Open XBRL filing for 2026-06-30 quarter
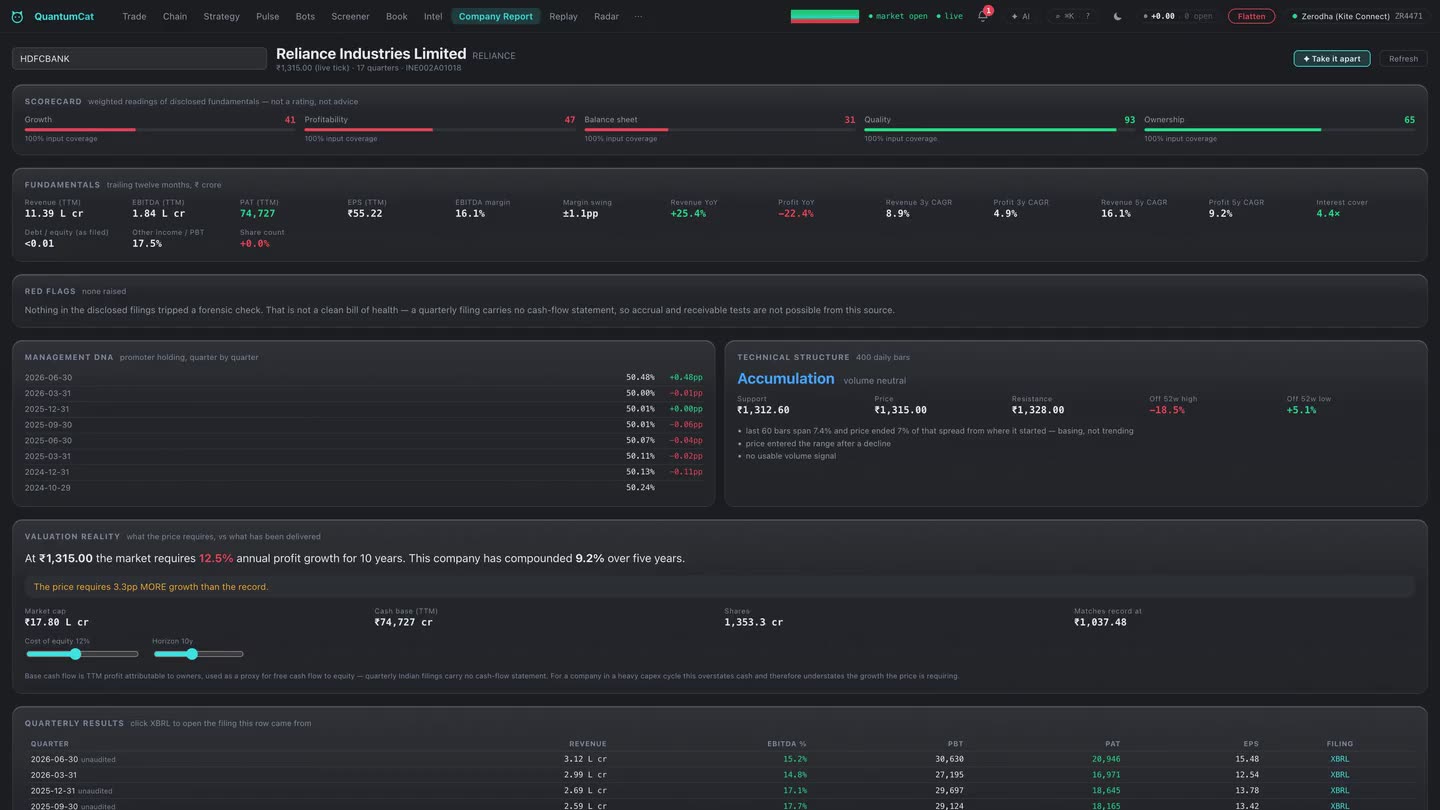 tap(1339, 759)
